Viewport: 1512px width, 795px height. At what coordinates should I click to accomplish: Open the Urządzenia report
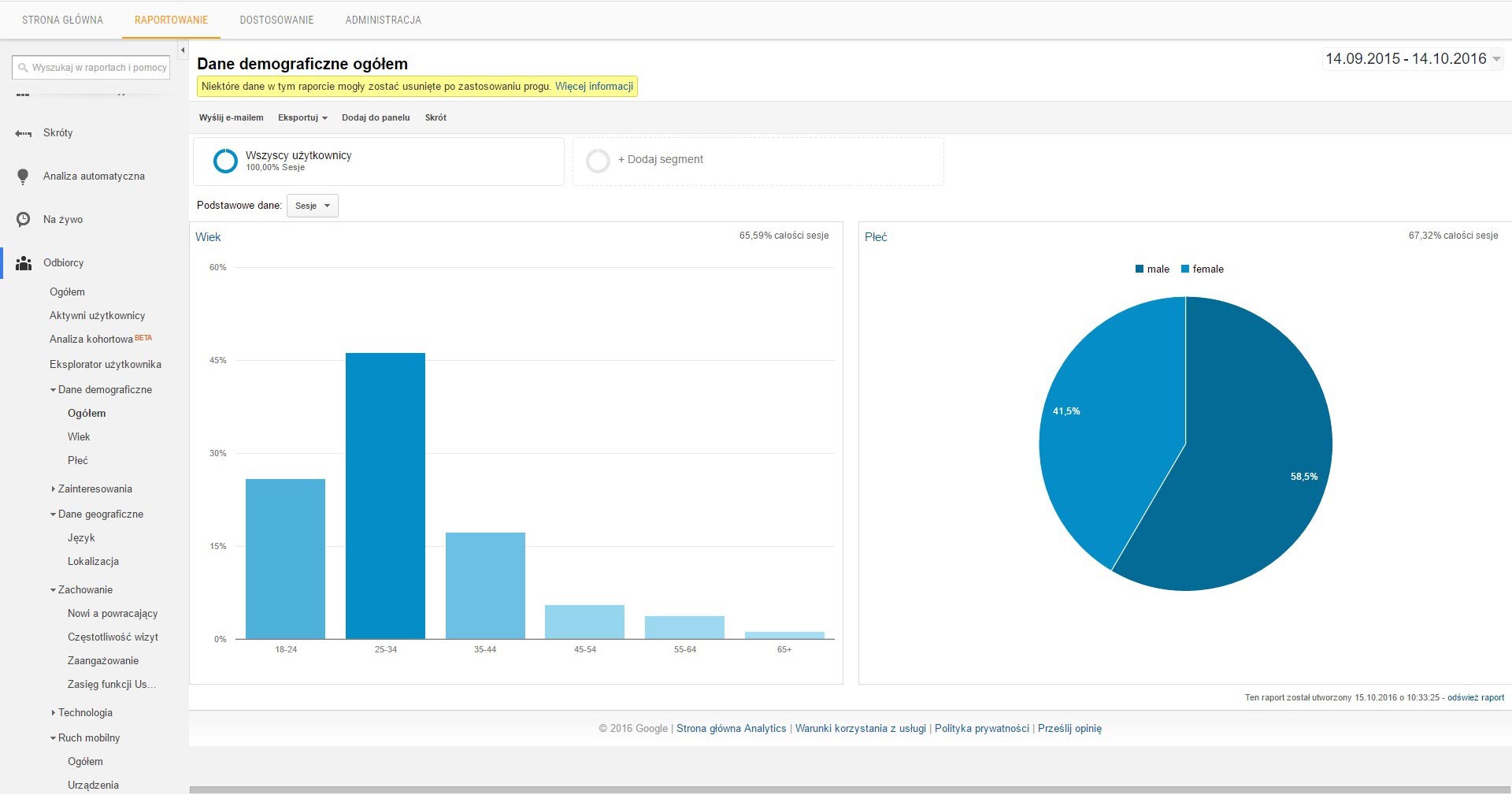[93, 786]
